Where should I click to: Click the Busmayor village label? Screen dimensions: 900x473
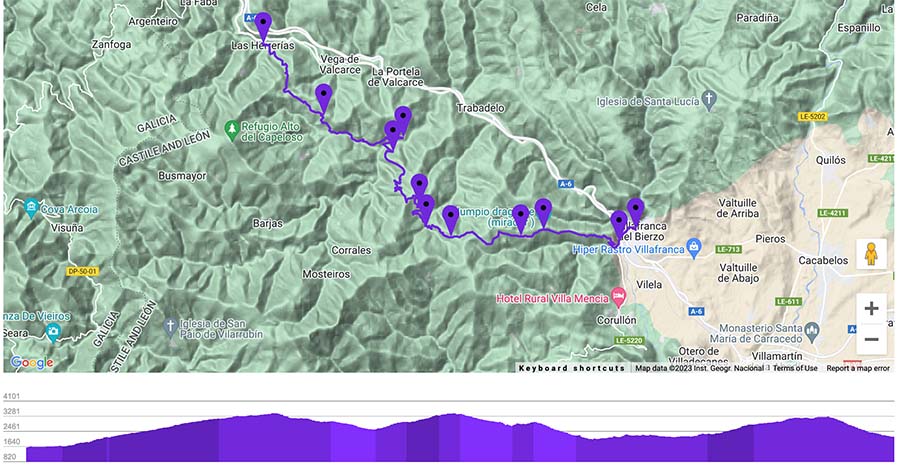coord(182,176)
